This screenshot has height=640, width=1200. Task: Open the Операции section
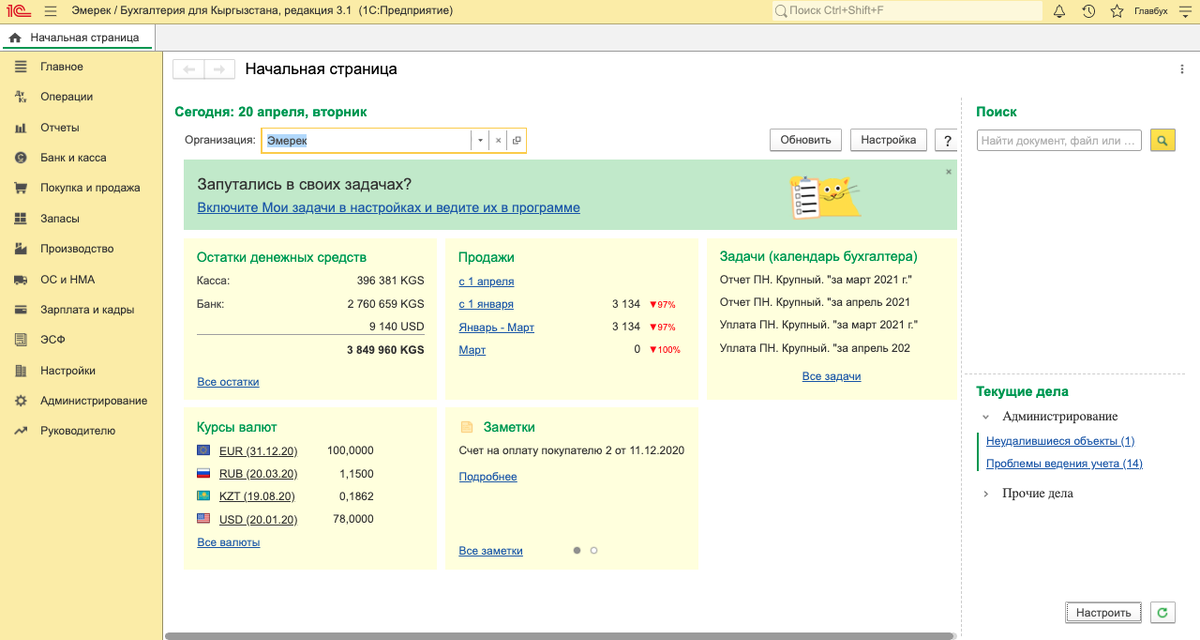click(x=67, y=97)
